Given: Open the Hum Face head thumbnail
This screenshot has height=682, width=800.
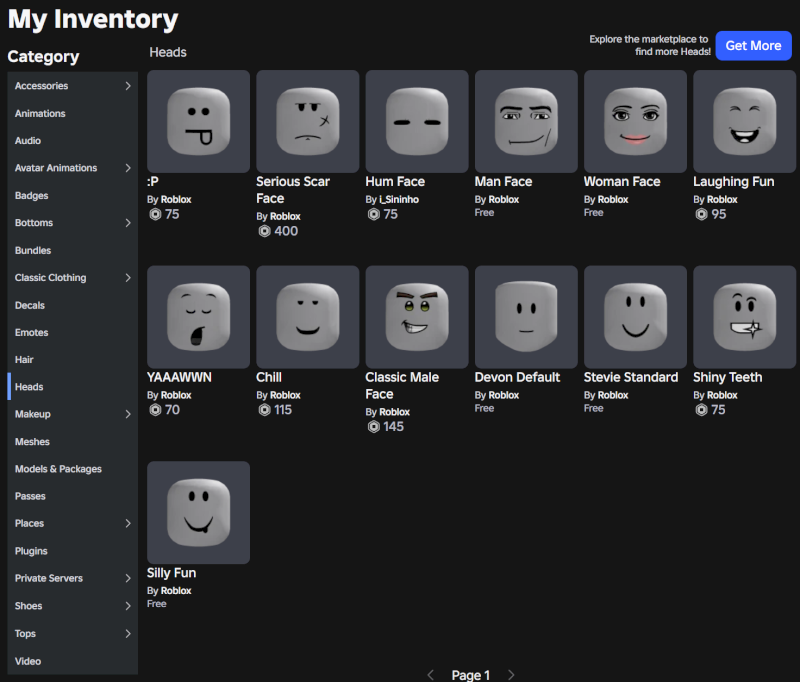Looking at the screenshot, I should [417, 121].
